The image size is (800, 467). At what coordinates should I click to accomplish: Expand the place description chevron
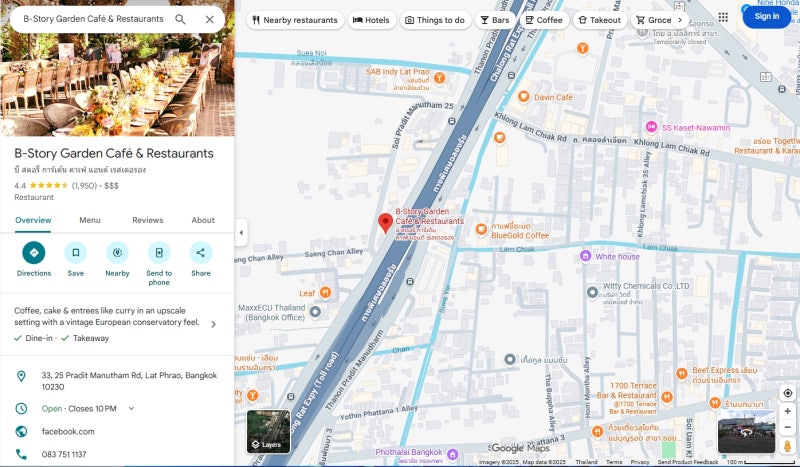[213, 324]
